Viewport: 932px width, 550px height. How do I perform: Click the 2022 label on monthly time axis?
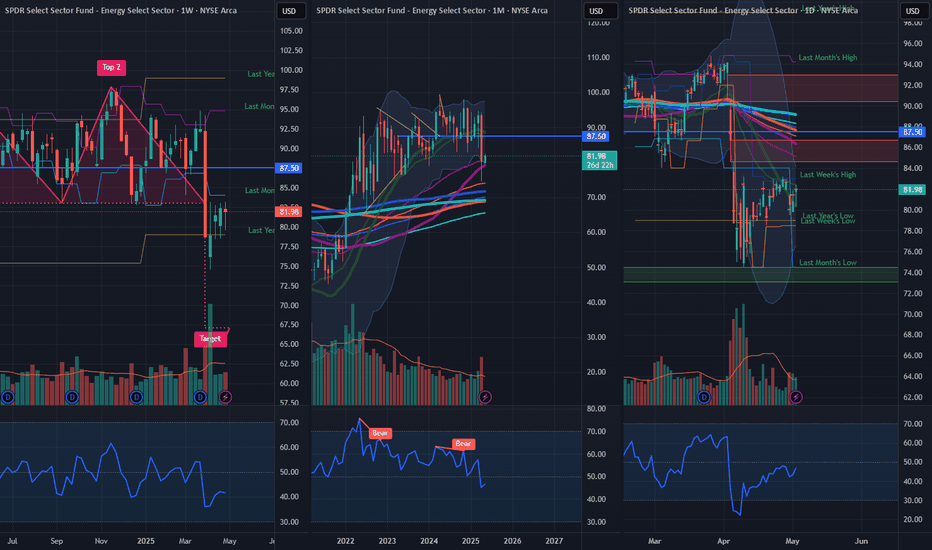(345, 541)
